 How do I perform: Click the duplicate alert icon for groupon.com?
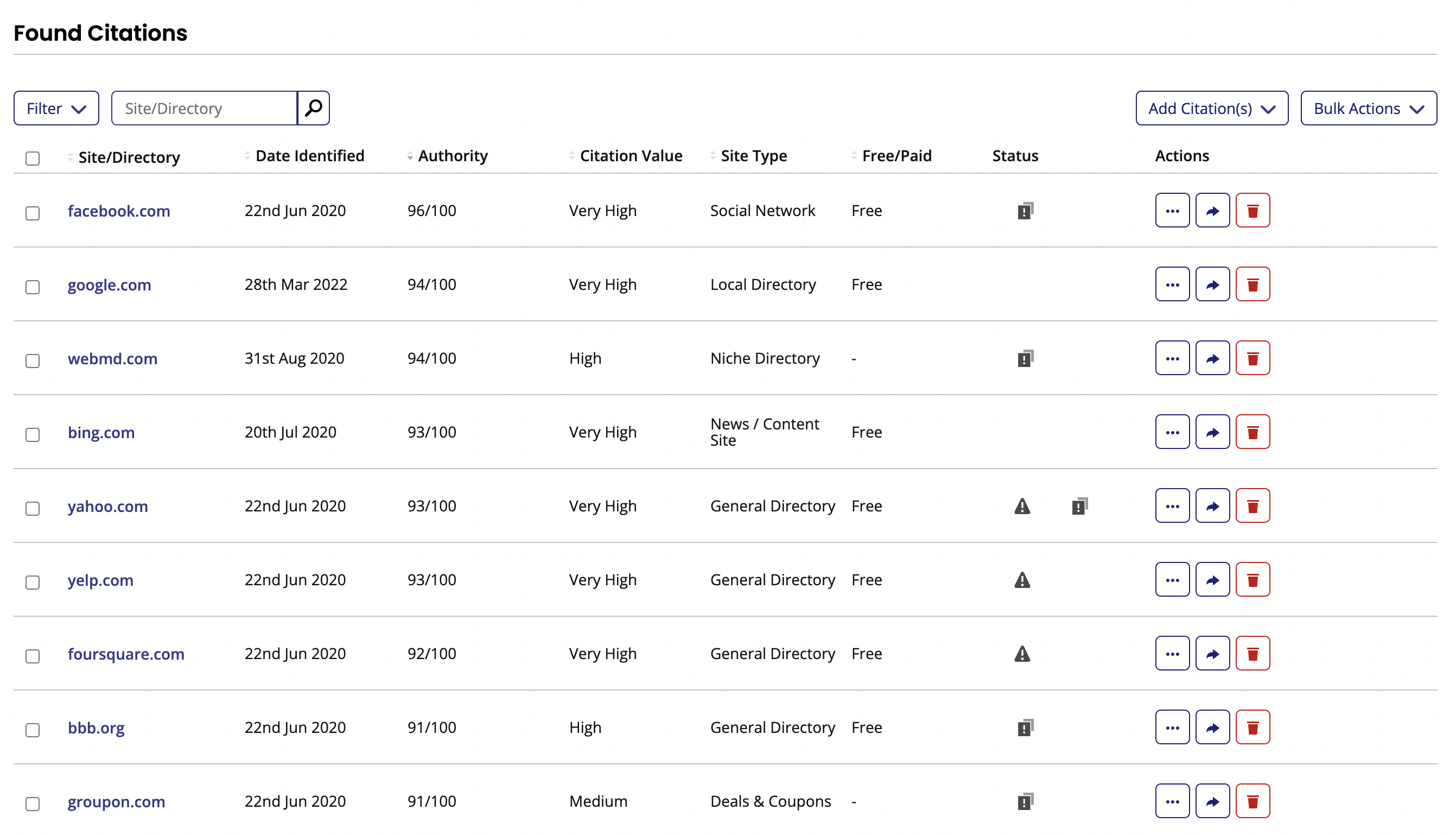coord(1025,802)
